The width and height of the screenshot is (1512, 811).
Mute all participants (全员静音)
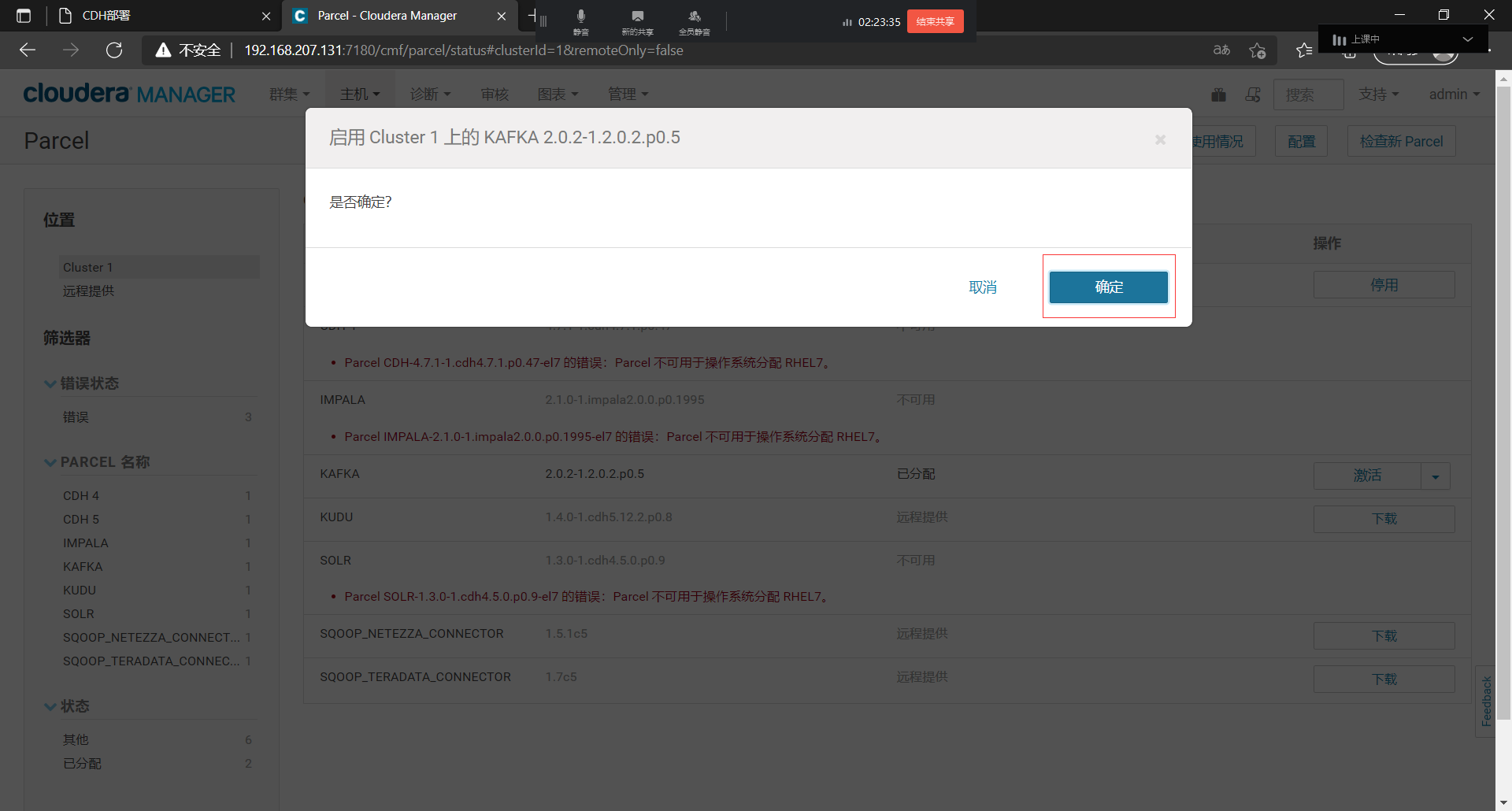click(x=695, y=21)
